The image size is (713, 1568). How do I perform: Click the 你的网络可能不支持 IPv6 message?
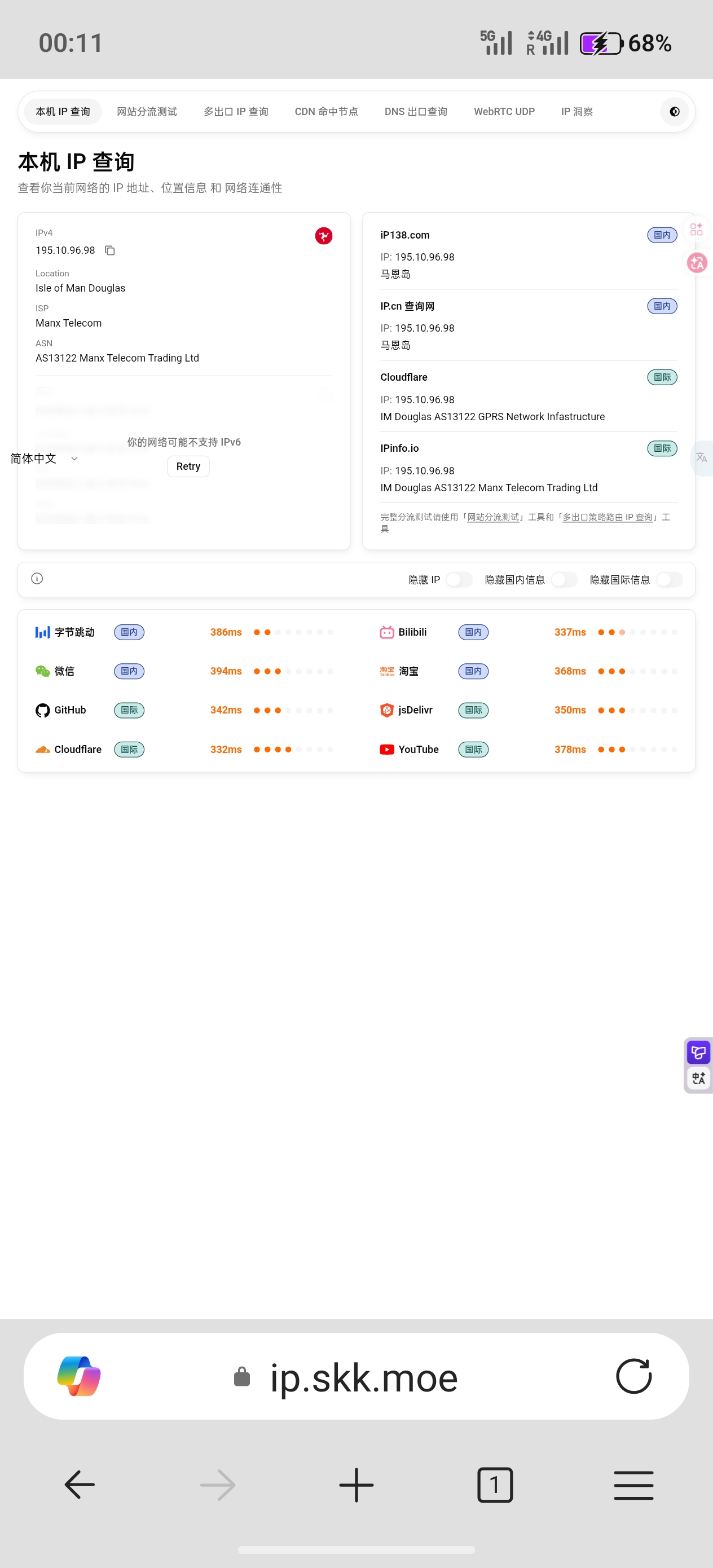(184, 442)
